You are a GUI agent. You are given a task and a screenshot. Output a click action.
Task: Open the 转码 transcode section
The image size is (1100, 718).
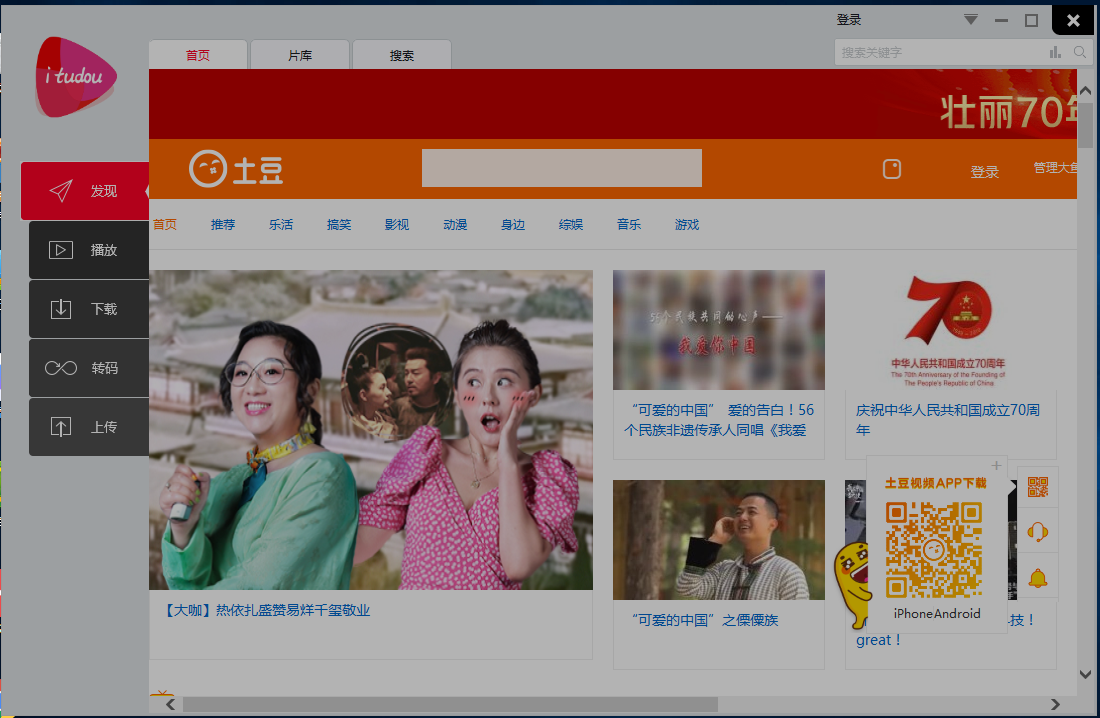(89, 368)
